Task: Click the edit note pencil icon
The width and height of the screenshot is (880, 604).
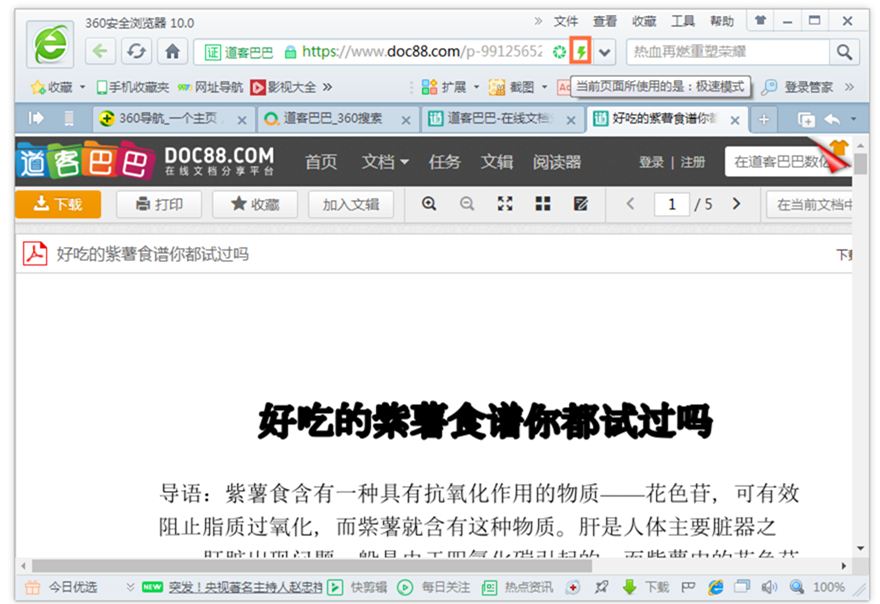Action: [x=581, y=204]
